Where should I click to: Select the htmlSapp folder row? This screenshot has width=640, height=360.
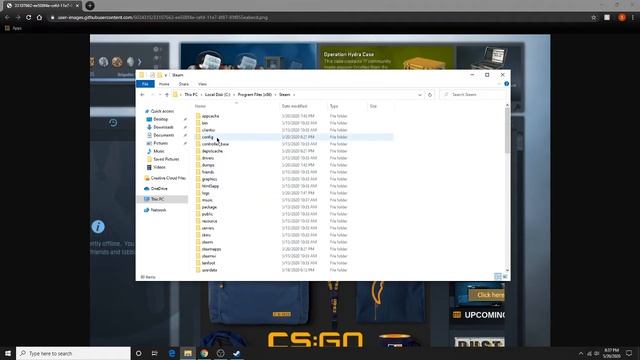tap(294, 186)
